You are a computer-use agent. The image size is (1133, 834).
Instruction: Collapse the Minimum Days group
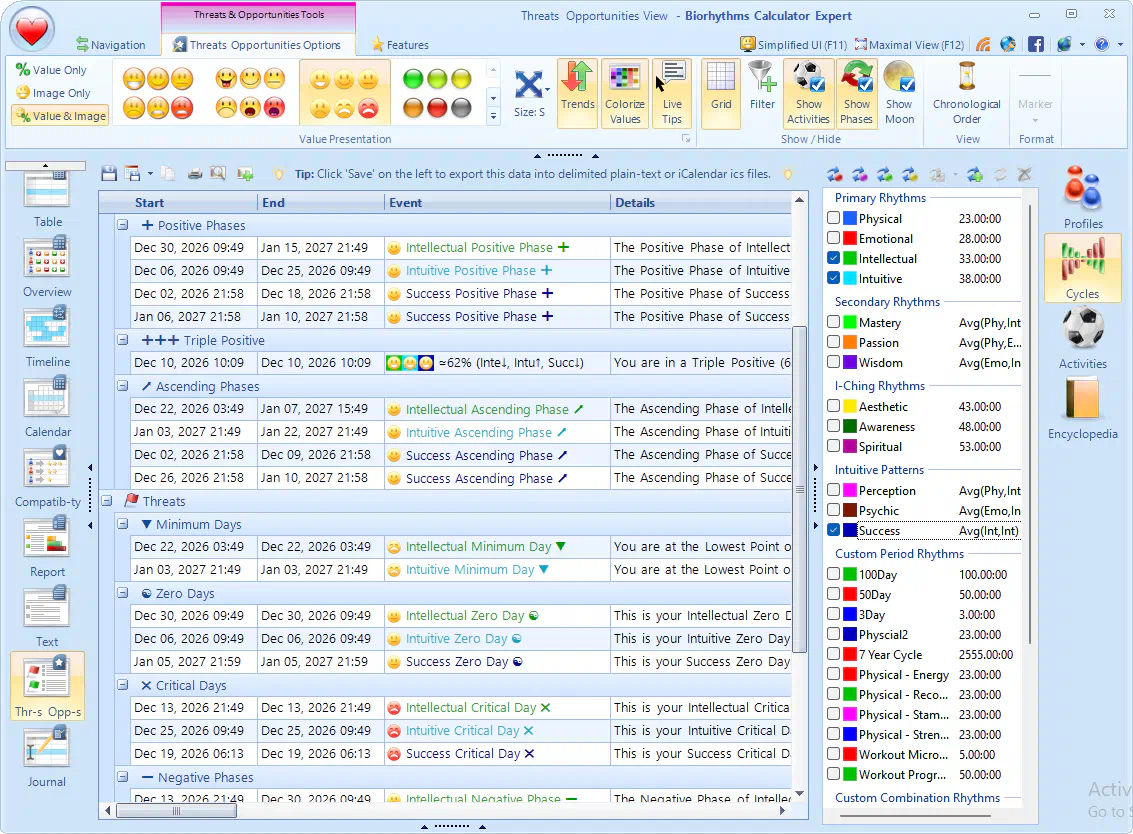pos(123,524)
